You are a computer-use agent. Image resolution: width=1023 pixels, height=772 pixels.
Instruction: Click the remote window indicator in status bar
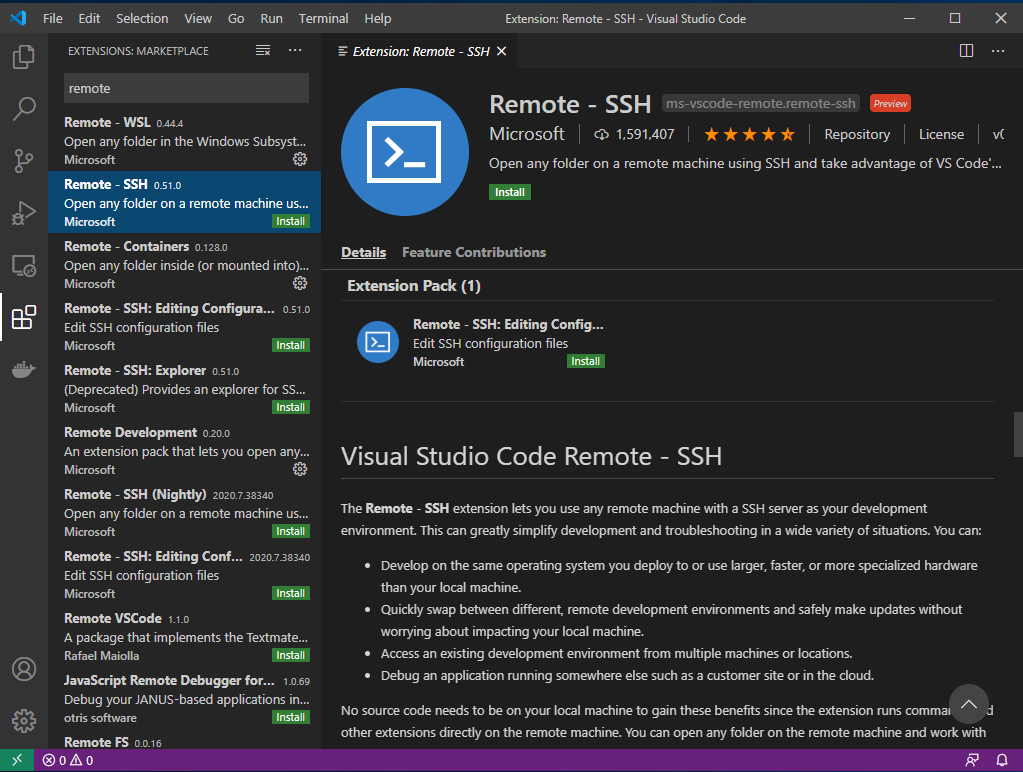click(17, 760)
